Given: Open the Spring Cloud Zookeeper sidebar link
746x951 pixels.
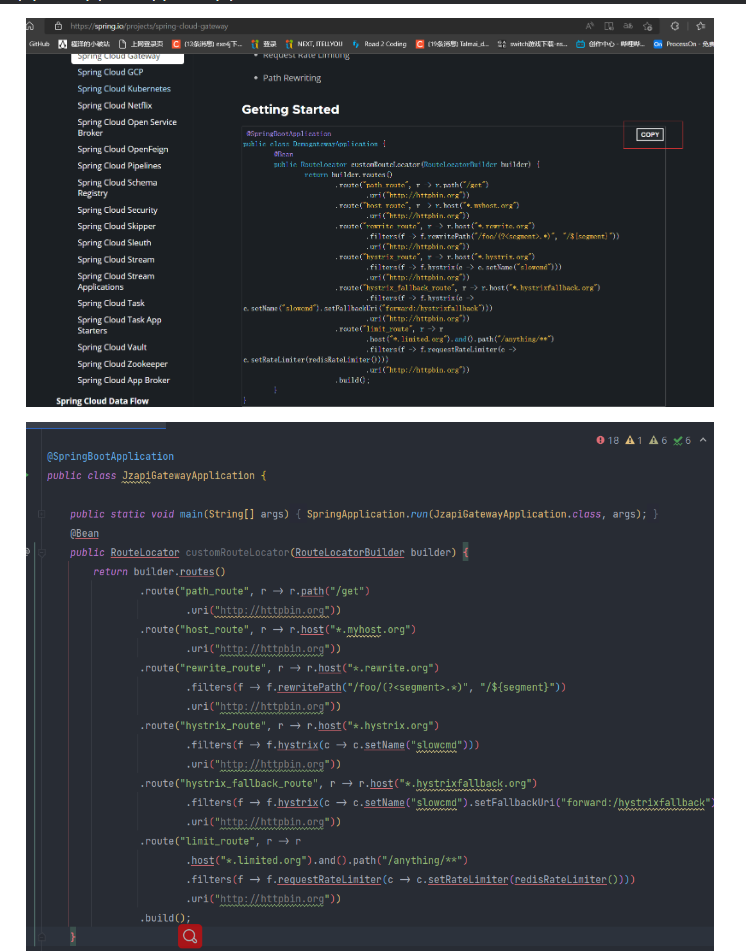Looking at the screenshot, I should tap(123, 364).
